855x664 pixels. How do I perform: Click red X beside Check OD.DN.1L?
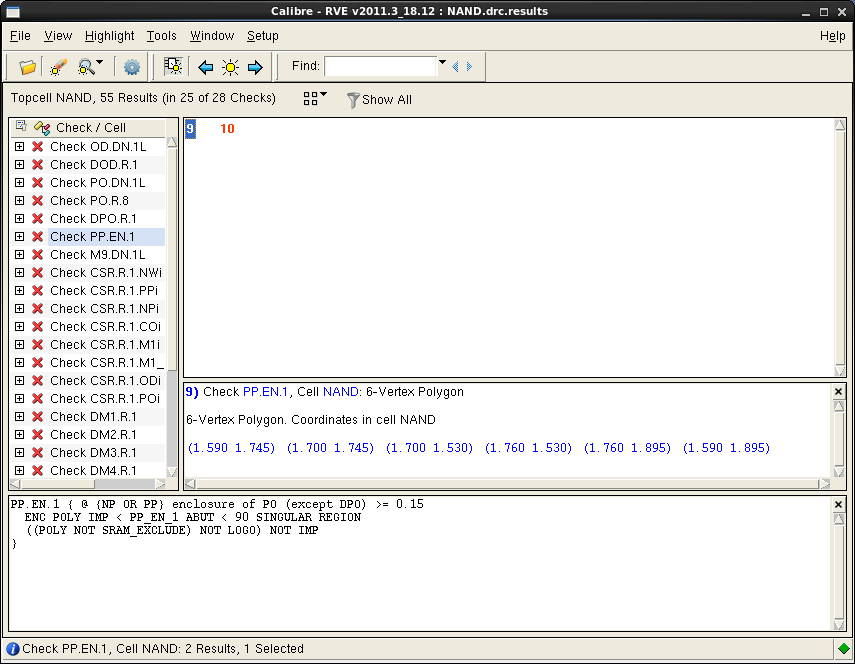click(x=38, y=147)
